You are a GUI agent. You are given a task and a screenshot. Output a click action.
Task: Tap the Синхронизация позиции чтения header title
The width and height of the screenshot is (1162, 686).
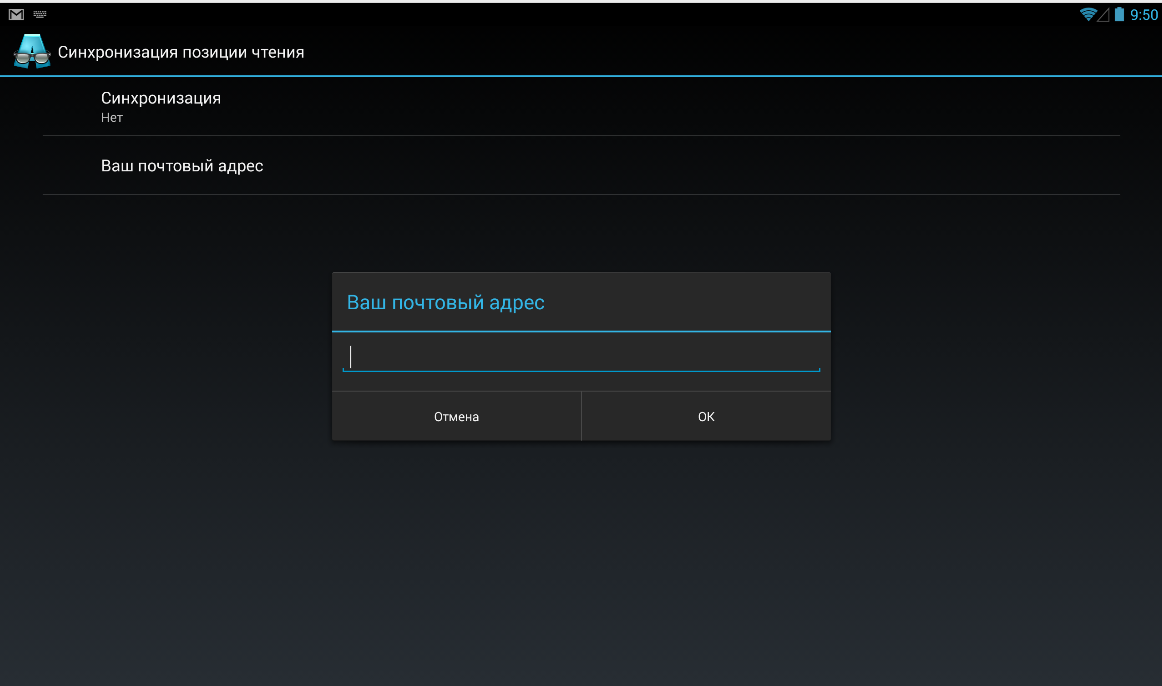coord(181,52)
